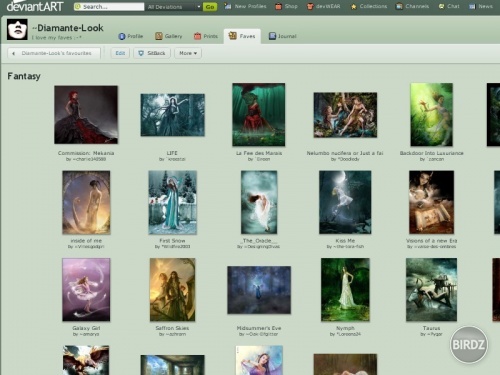Click the First Snow title link
Screen dimensions: 500x375
172,240
